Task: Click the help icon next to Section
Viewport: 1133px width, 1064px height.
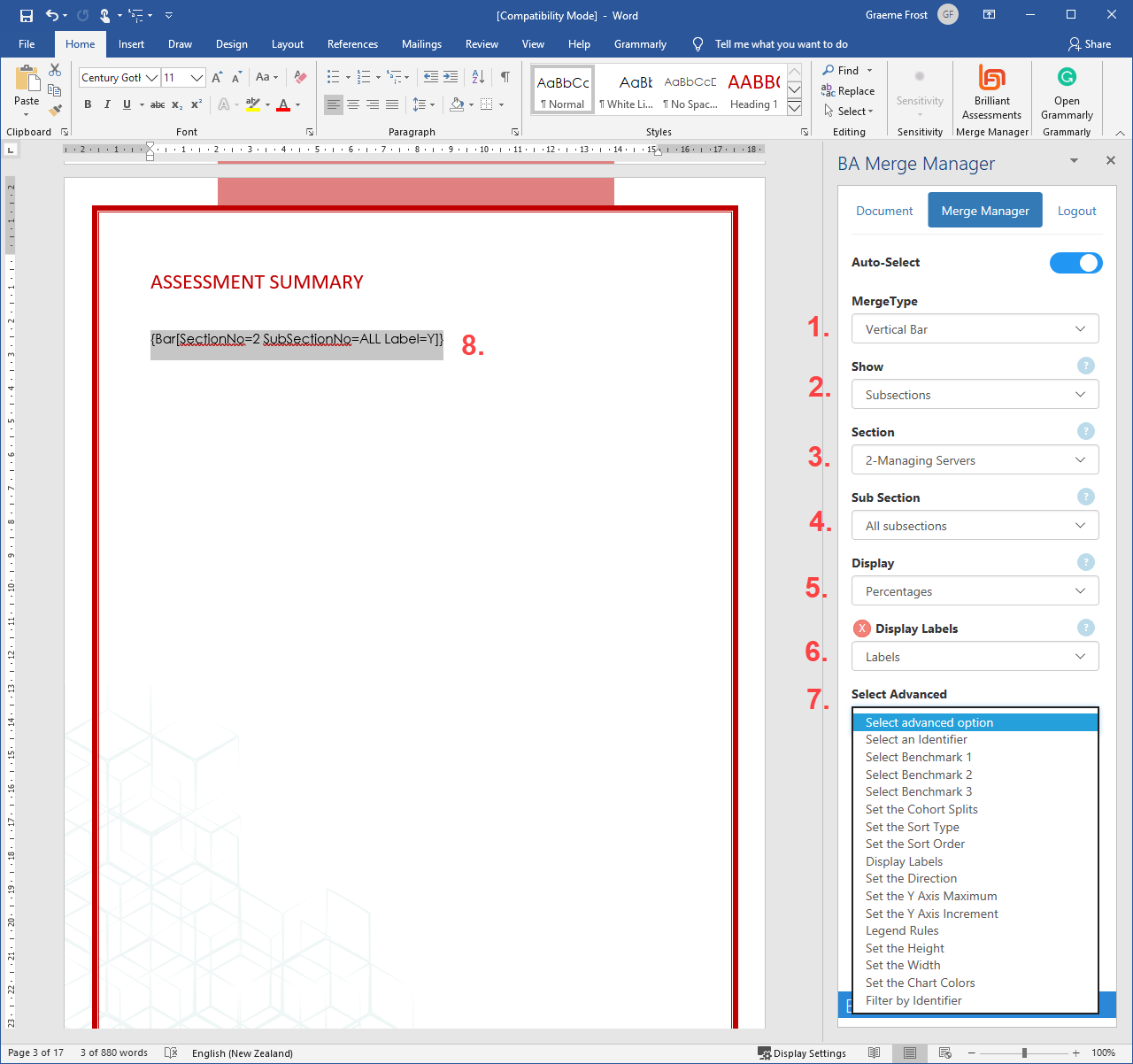Action: tap(1085, 431)
